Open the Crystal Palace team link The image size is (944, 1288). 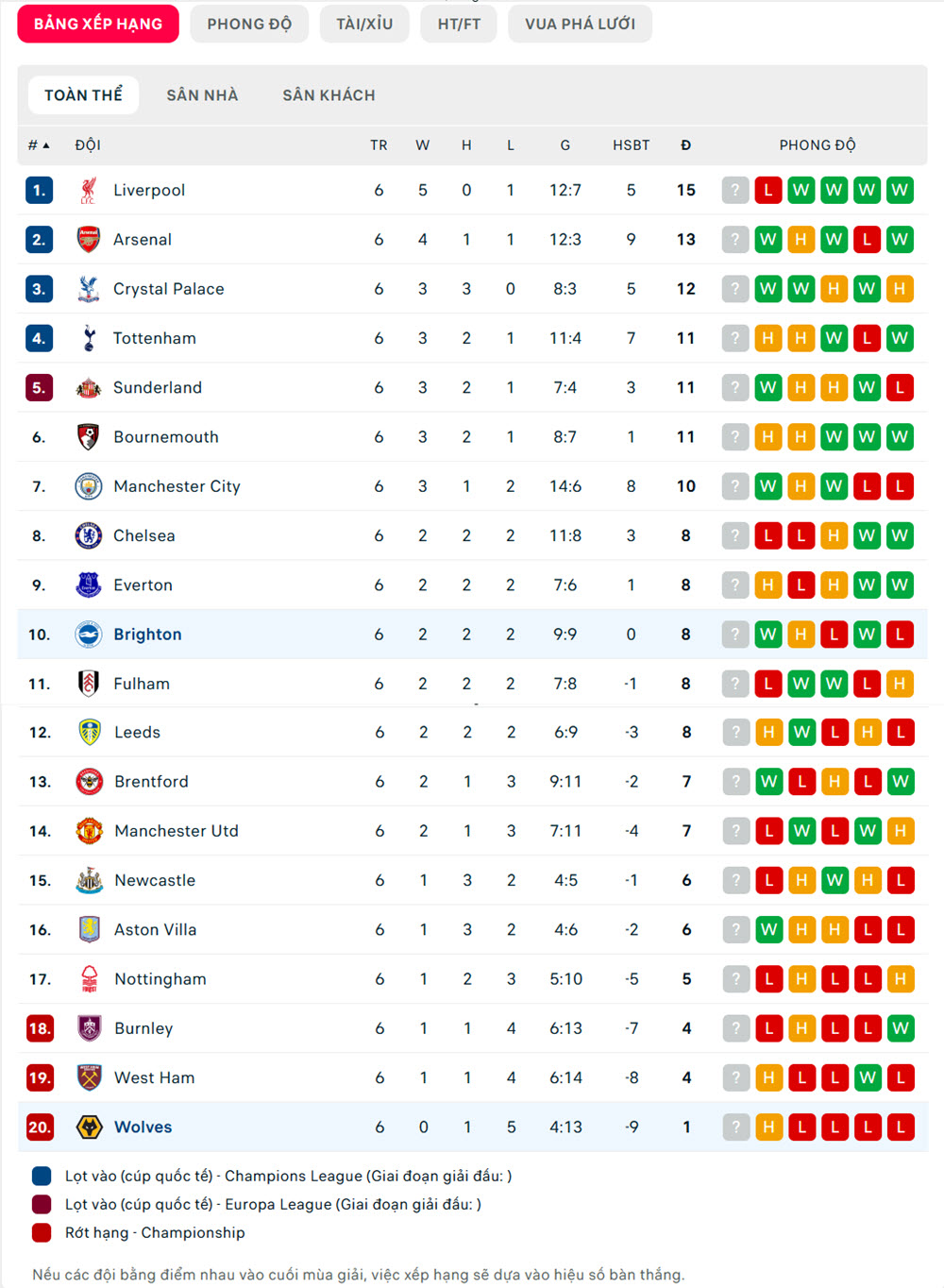(168, 289)
